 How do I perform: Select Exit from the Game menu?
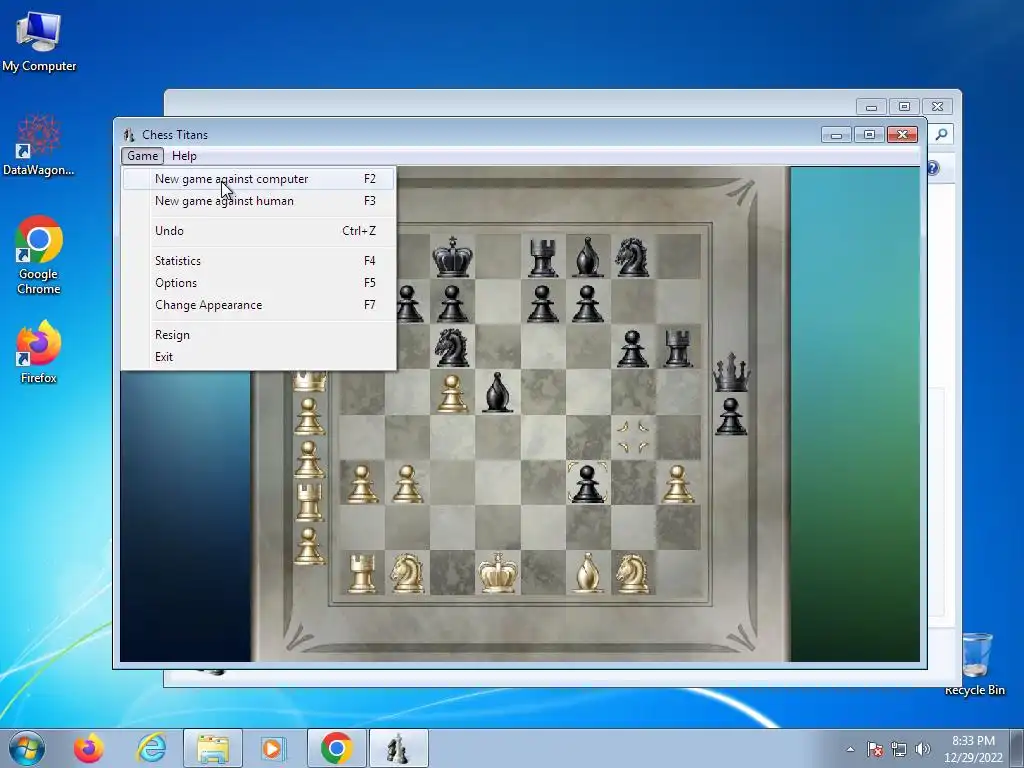pyautogui.click(x=259, y=357)
